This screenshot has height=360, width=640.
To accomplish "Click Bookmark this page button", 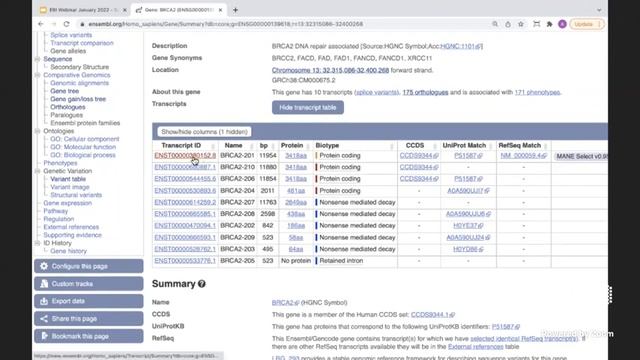I will [x=89, y=336].
